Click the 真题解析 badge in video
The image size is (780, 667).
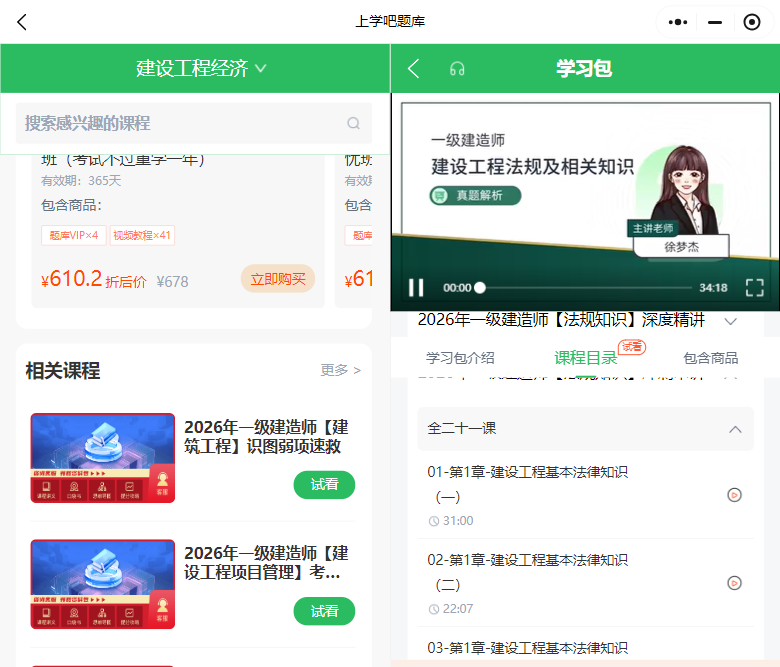pyautogui.click(x=475, y=195)
